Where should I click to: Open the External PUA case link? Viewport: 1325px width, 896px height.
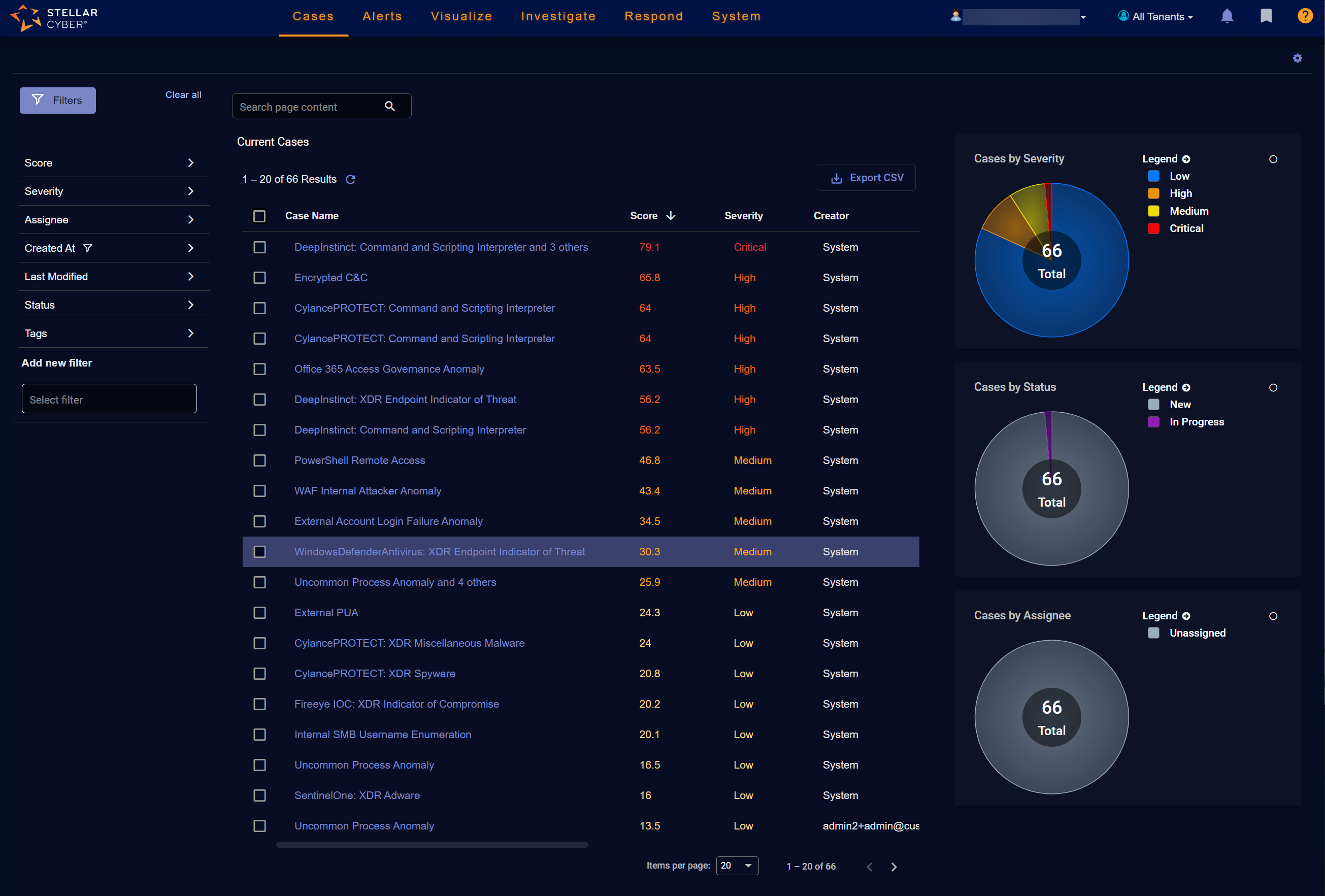(326, 613)
